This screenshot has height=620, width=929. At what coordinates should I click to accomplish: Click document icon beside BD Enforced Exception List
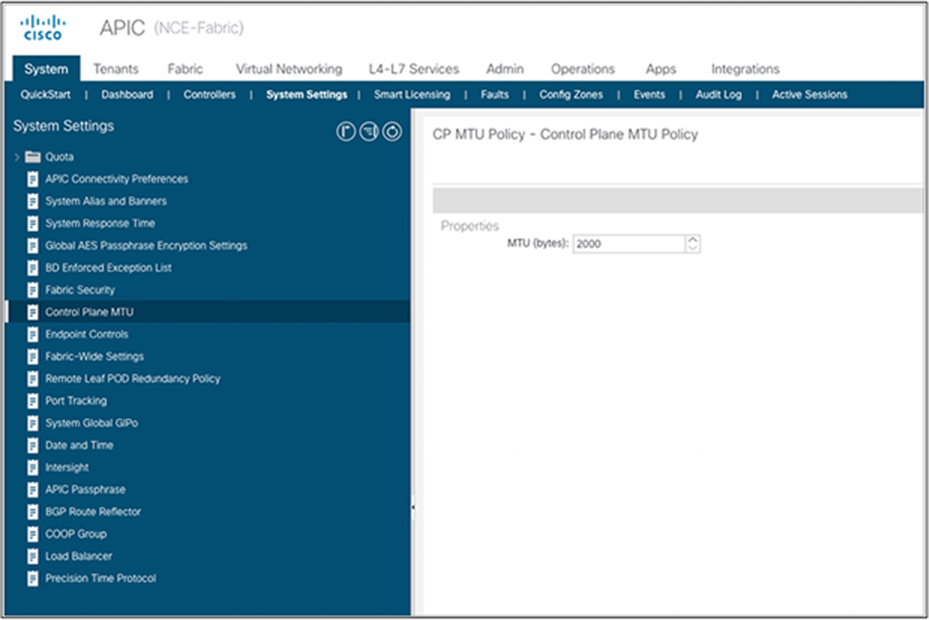33,268
